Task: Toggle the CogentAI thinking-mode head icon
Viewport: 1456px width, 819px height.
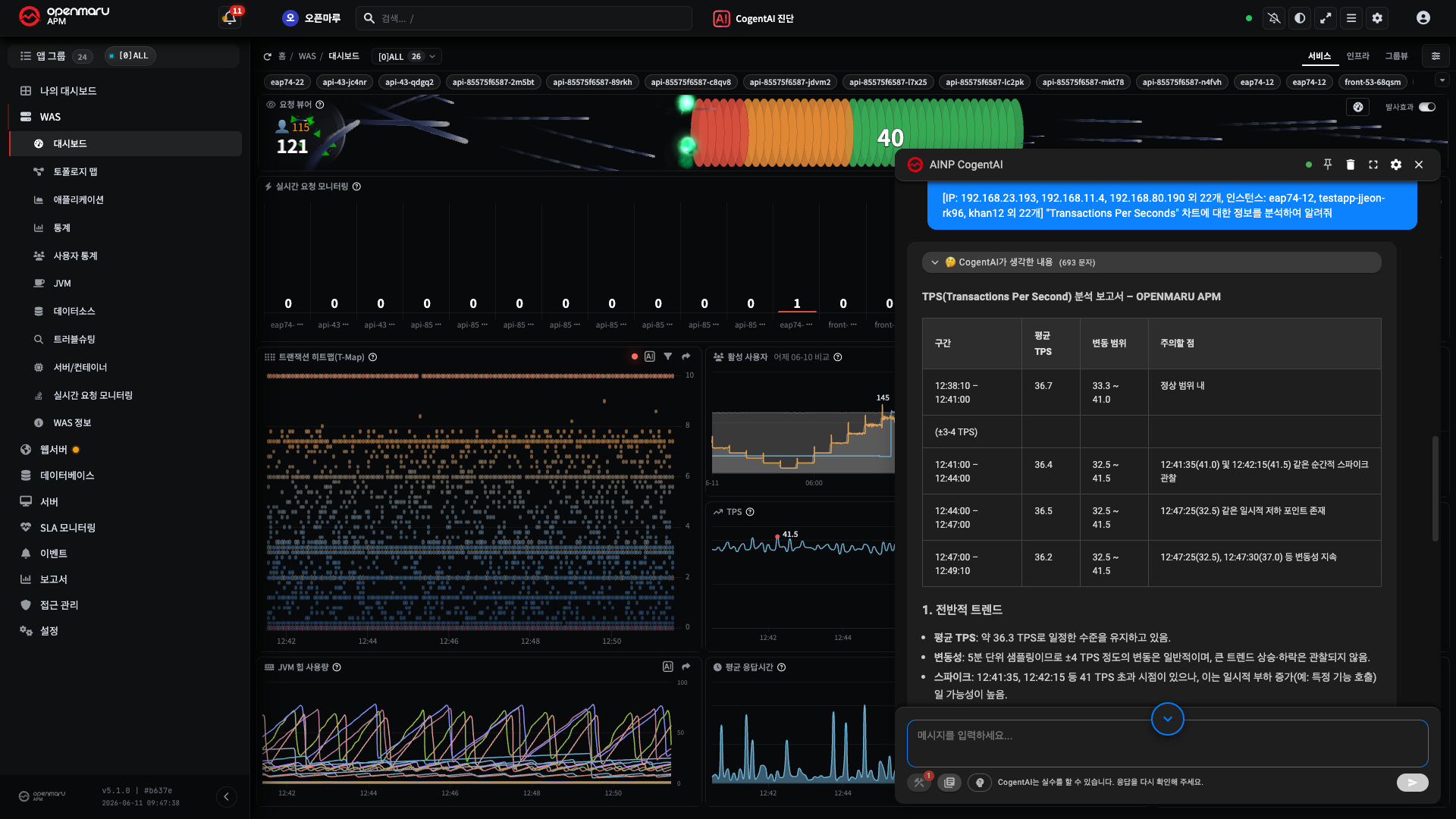Action: tap(980, 783)
